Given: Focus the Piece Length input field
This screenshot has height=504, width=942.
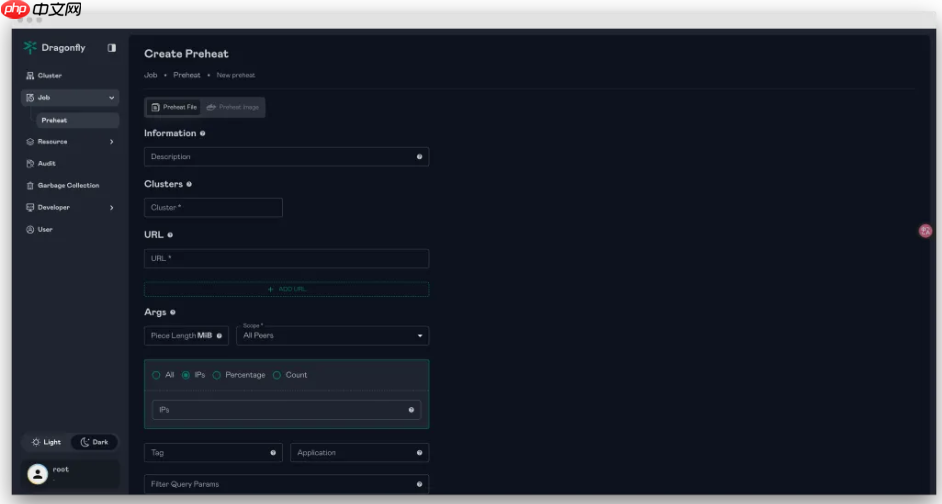Looking at the screenshot, I should [186, 336].
